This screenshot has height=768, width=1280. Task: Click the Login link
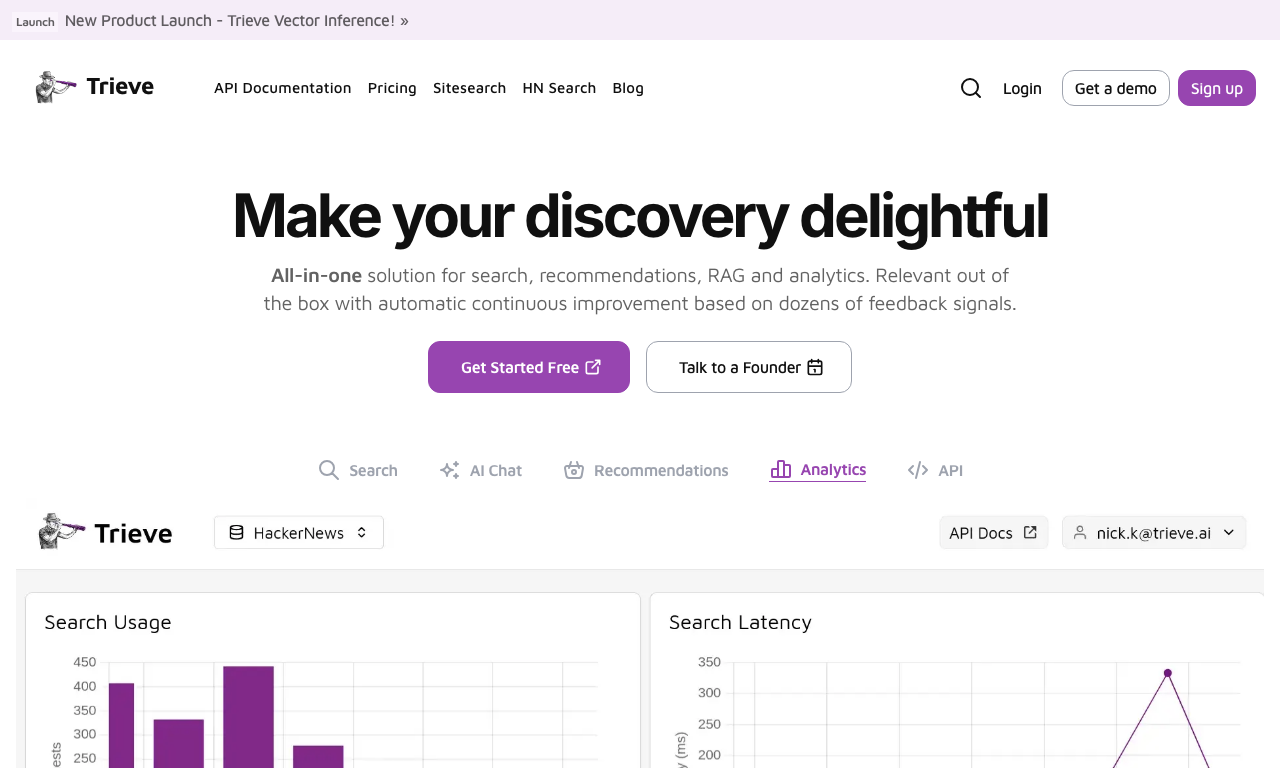point(1022,88)
